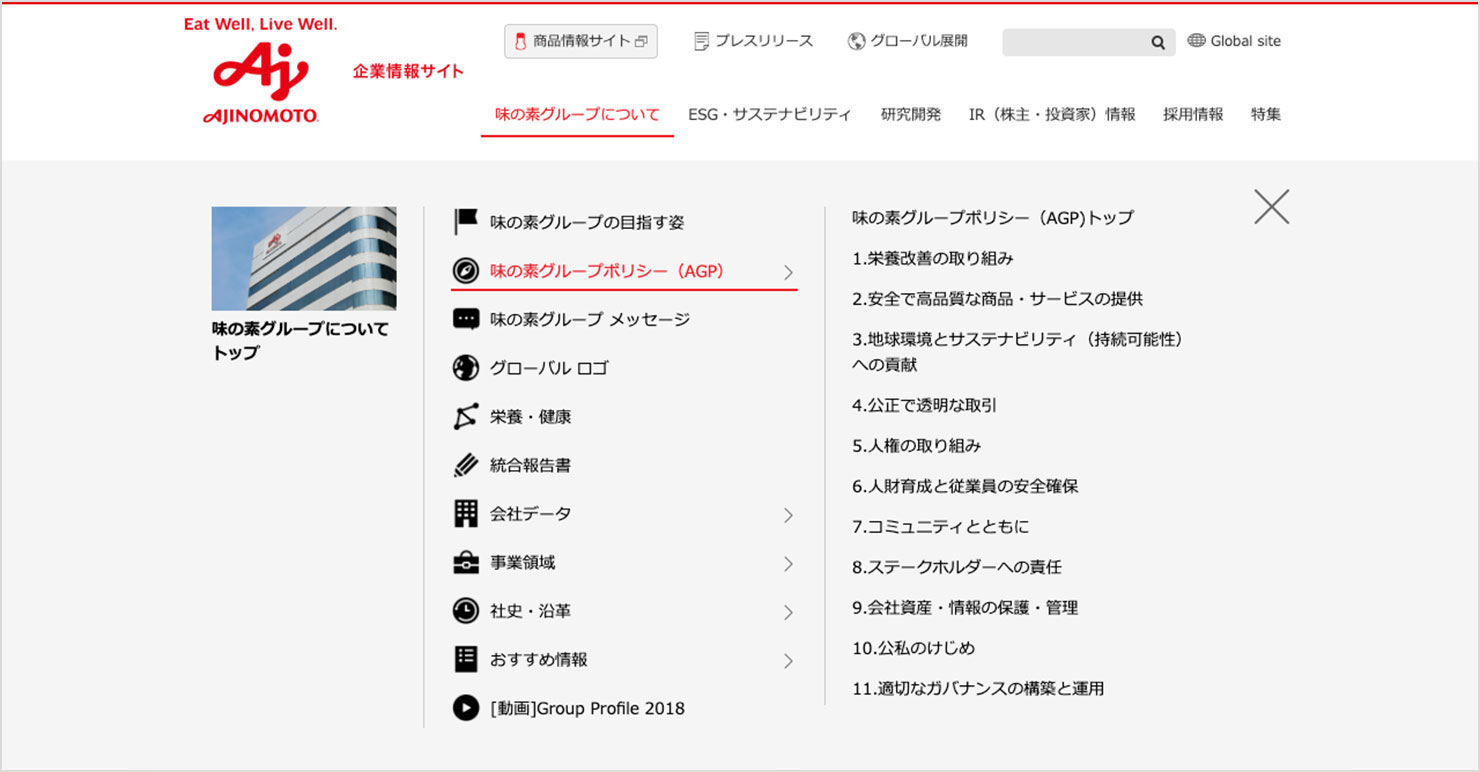Open 9.会社資産・情報の保護・管理 link
The width and height of the screenshot is (1480, 772).
coord(965,607)
